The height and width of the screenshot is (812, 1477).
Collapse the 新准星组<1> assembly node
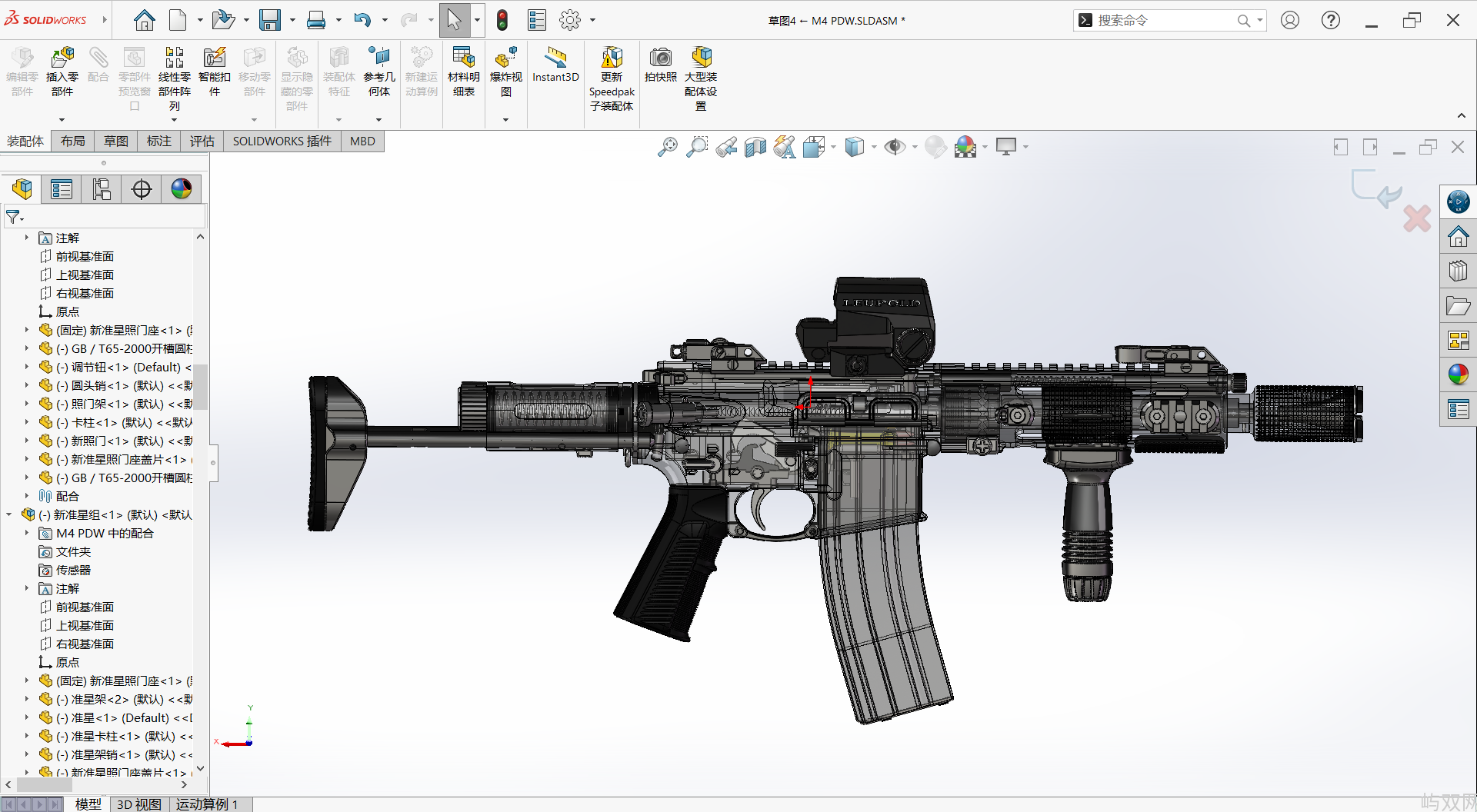[9, 514]
